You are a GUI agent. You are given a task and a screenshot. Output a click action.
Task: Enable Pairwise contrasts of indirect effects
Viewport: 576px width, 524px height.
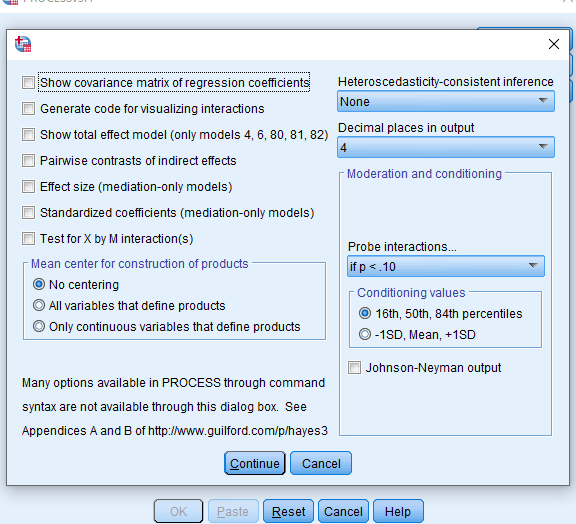coord(28,161)
